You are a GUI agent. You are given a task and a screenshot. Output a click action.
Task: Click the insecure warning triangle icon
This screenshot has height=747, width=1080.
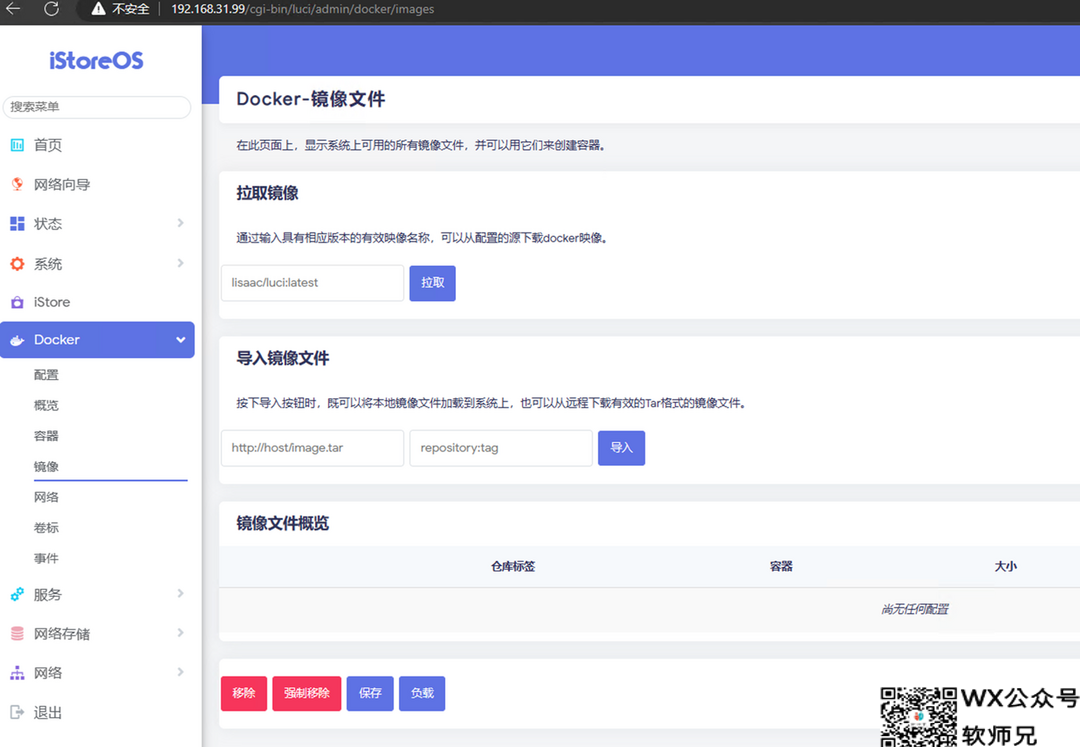coord(98,9)
